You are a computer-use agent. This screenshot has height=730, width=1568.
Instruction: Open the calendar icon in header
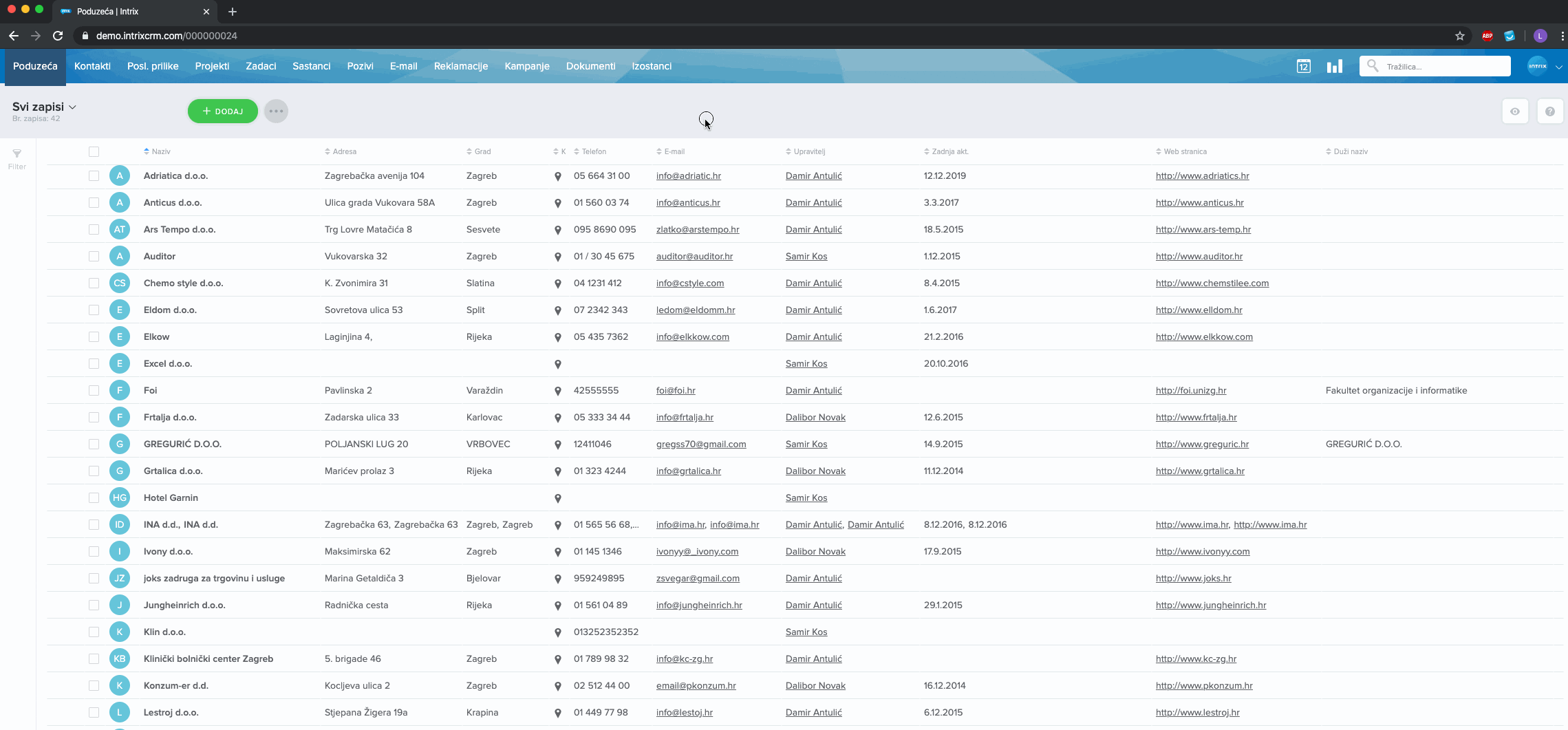coord(1303,66)
